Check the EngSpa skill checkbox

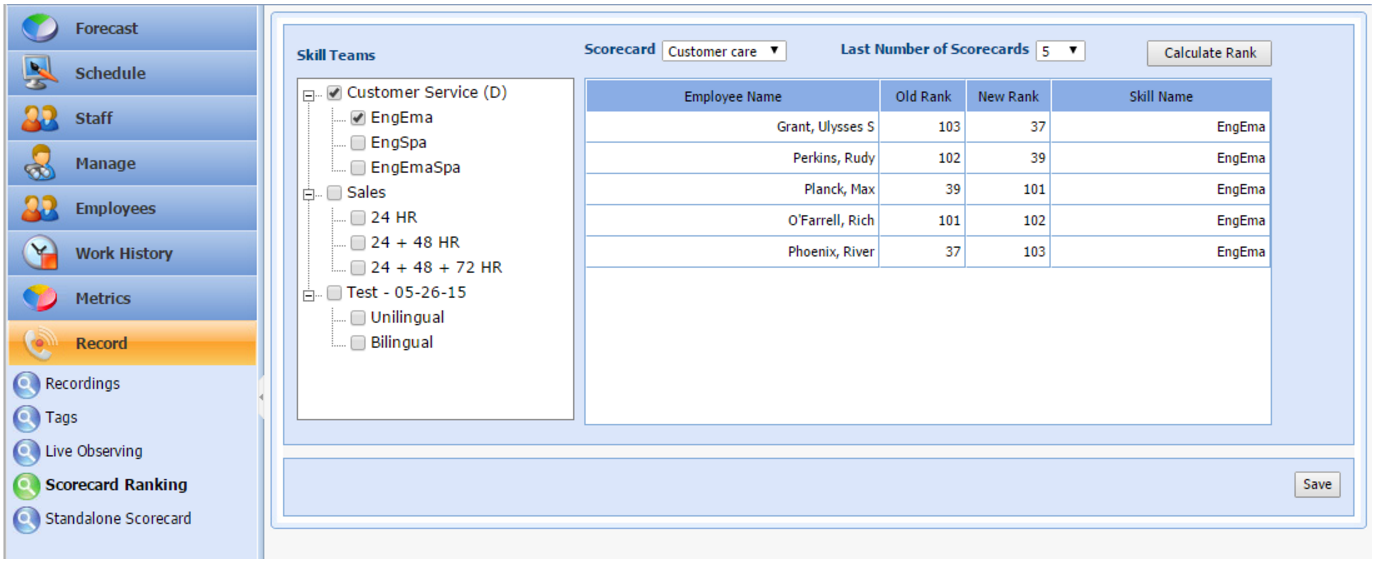(358, 143)
